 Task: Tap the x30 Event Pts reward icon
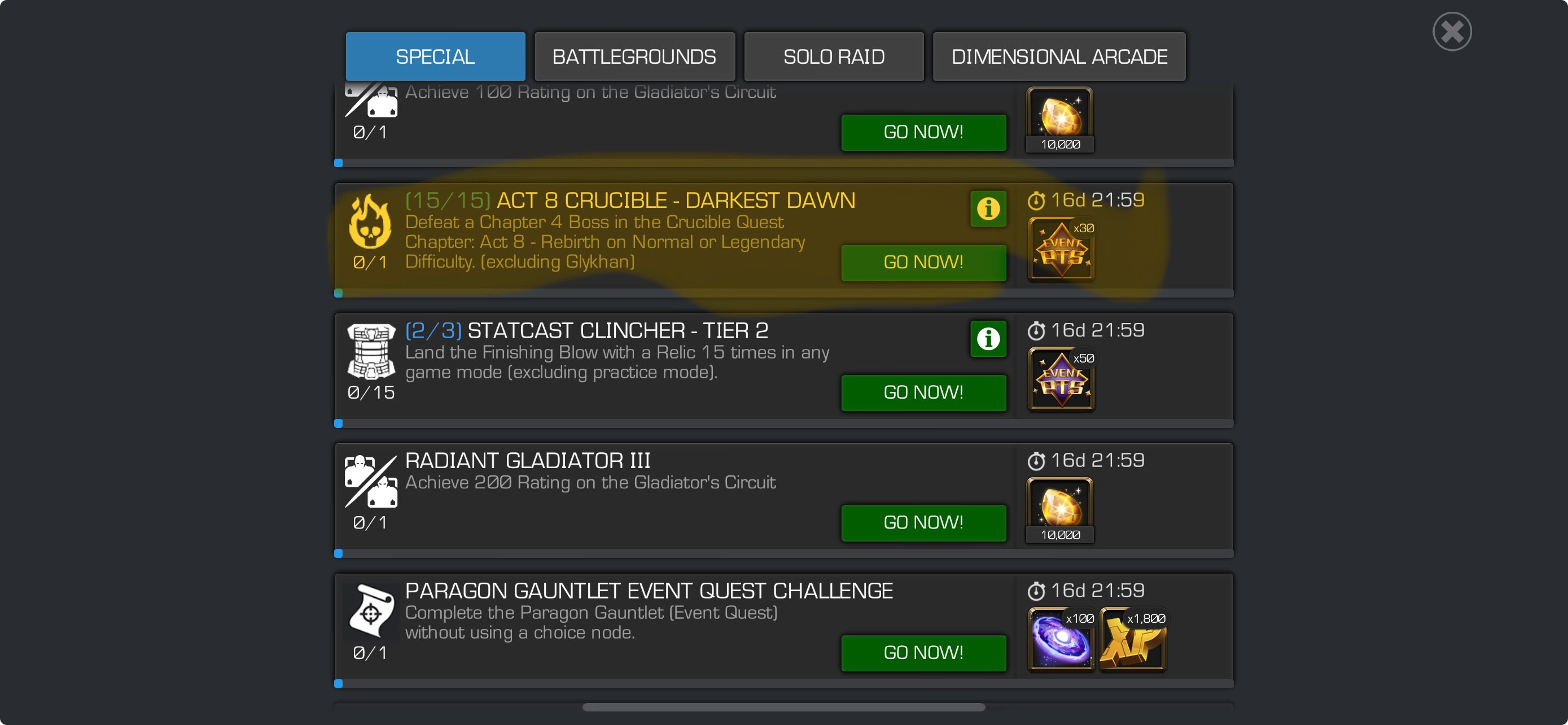point(1061,250)
